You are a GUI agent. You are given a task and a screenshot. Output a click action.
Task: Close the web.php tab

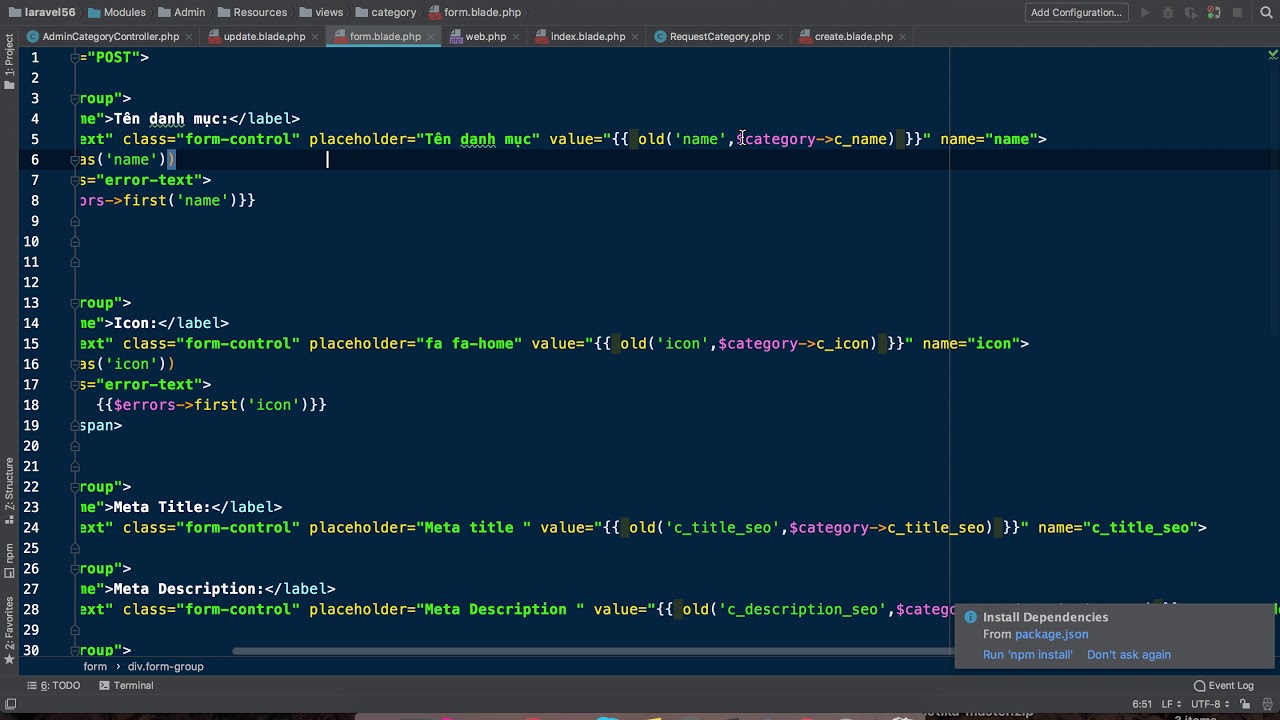tap(516, 37)
